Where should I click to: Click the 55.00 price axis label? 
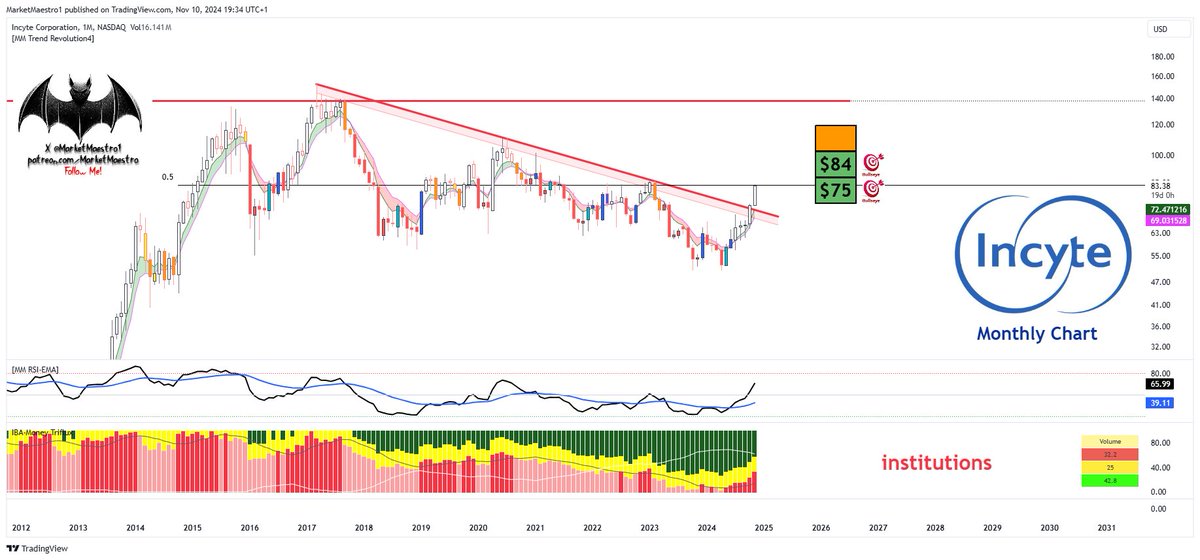pos(1161,256)
